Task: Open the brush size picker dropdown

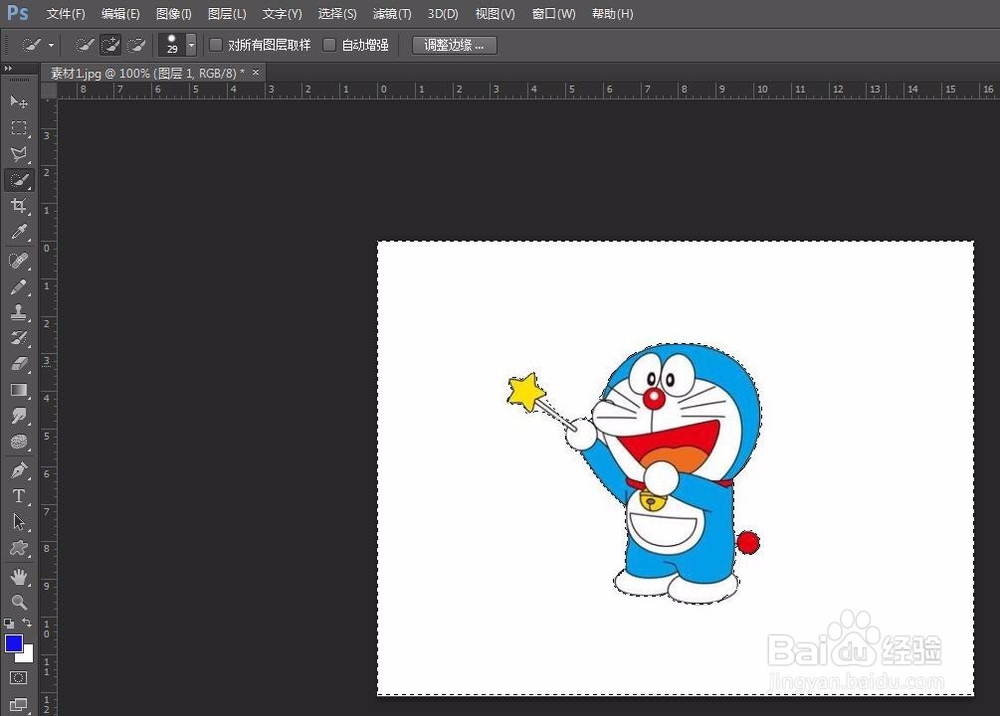Action: pos(191,45)
